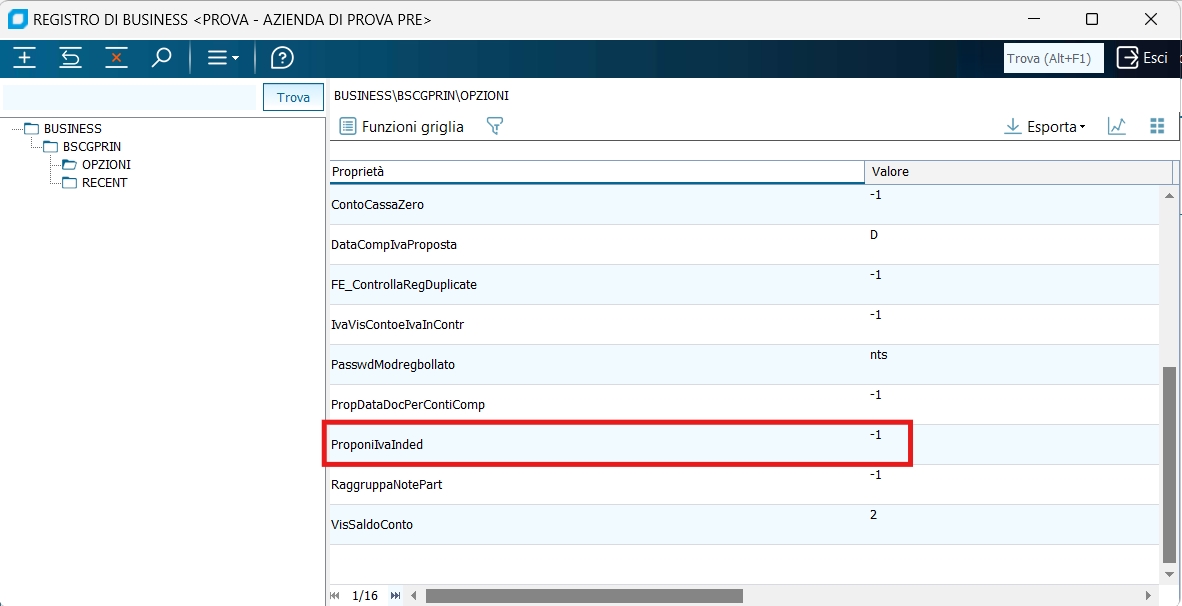Click the Trova (Alt+F1) search field

pyautogui.click(x=1053, y=58)
